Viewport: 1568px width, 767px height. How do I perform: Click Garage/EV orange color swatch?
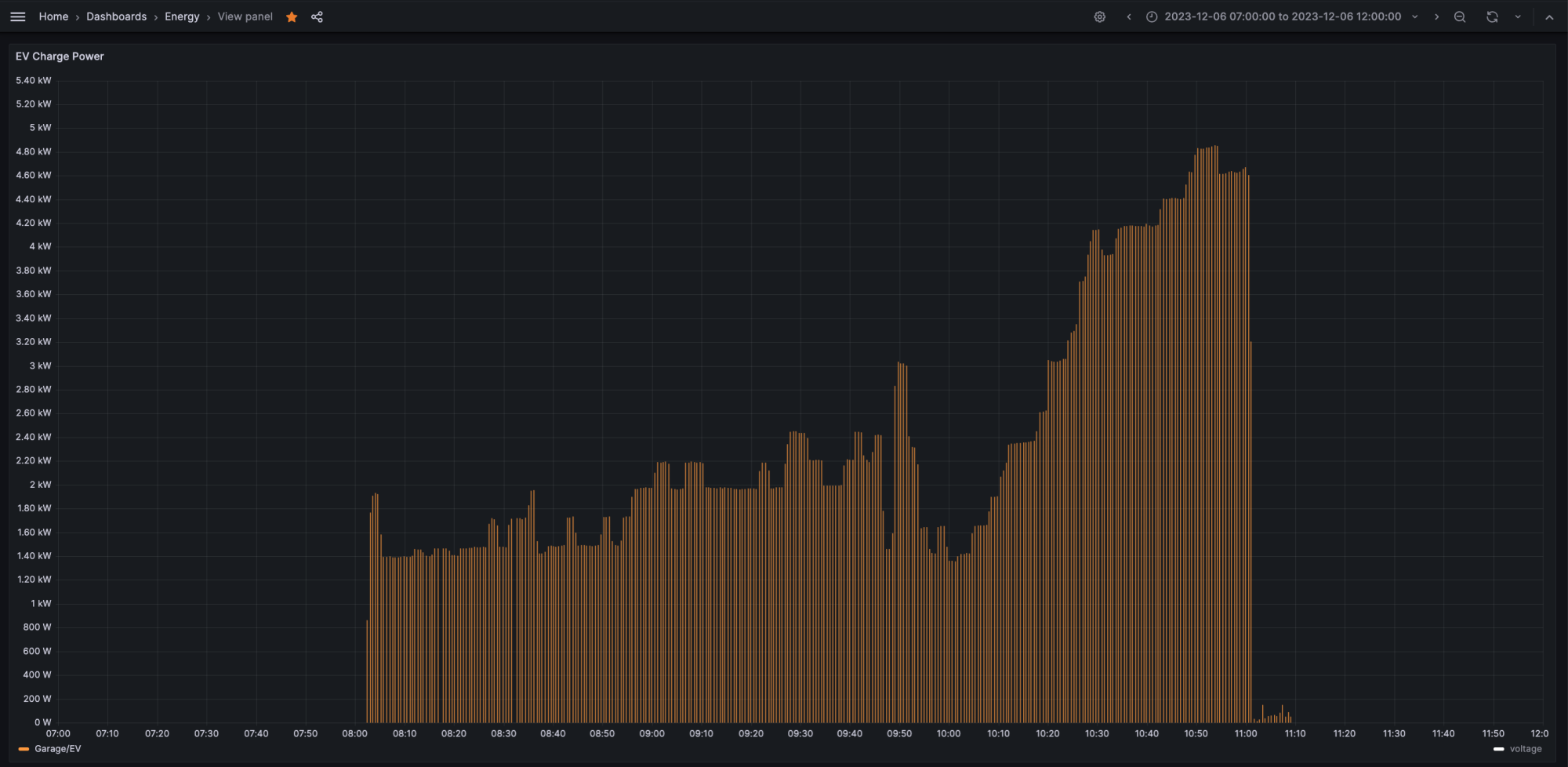pyautogui.click(x=24, y=749)
